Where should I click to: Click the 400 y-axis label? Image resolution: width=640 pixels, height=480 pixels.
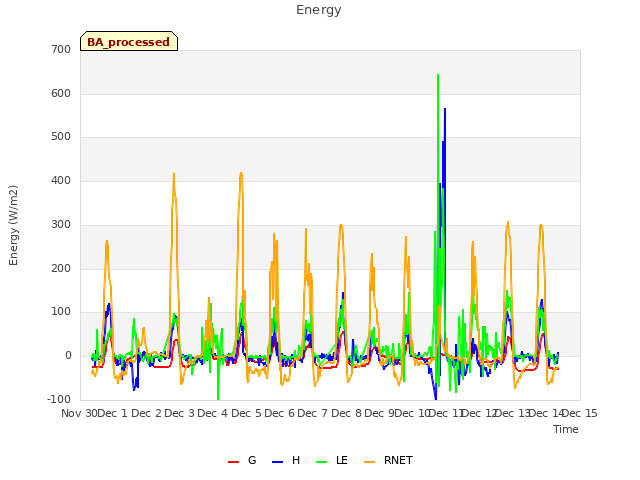(61, 180)
